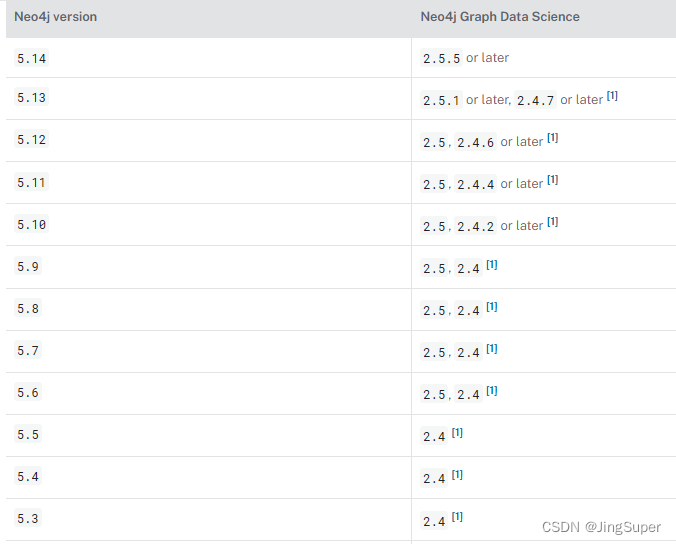The image size is (676, 544).
Task: Click 2.5 value in the 5.12 row
Action: [434, 142]
